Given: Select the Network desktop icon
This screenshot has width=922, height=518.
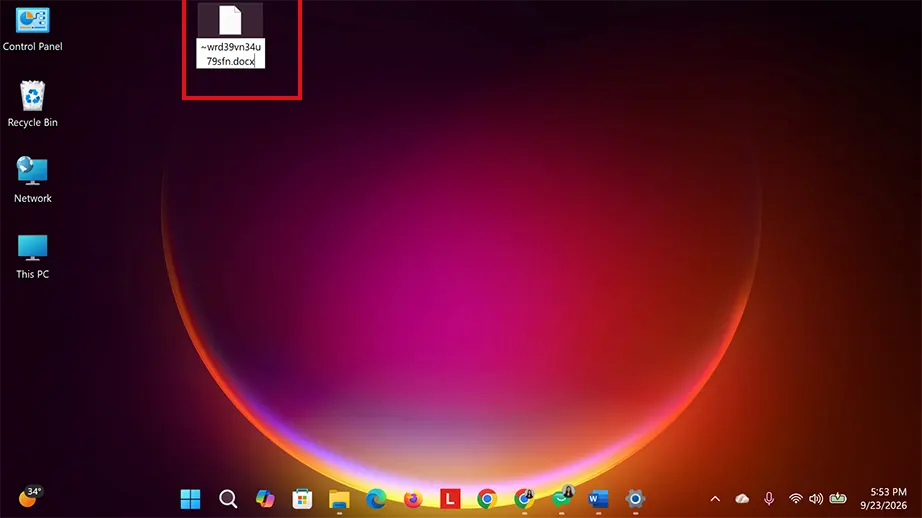Looking at the screenshot, I should click(32, 180).
